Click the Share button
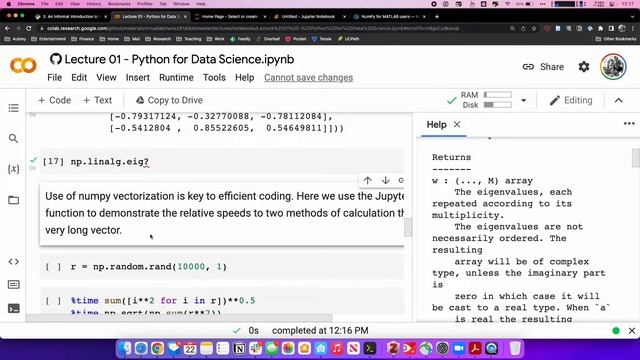The width and height of the screenshot is (640, 360). click(x=543, y=67)
